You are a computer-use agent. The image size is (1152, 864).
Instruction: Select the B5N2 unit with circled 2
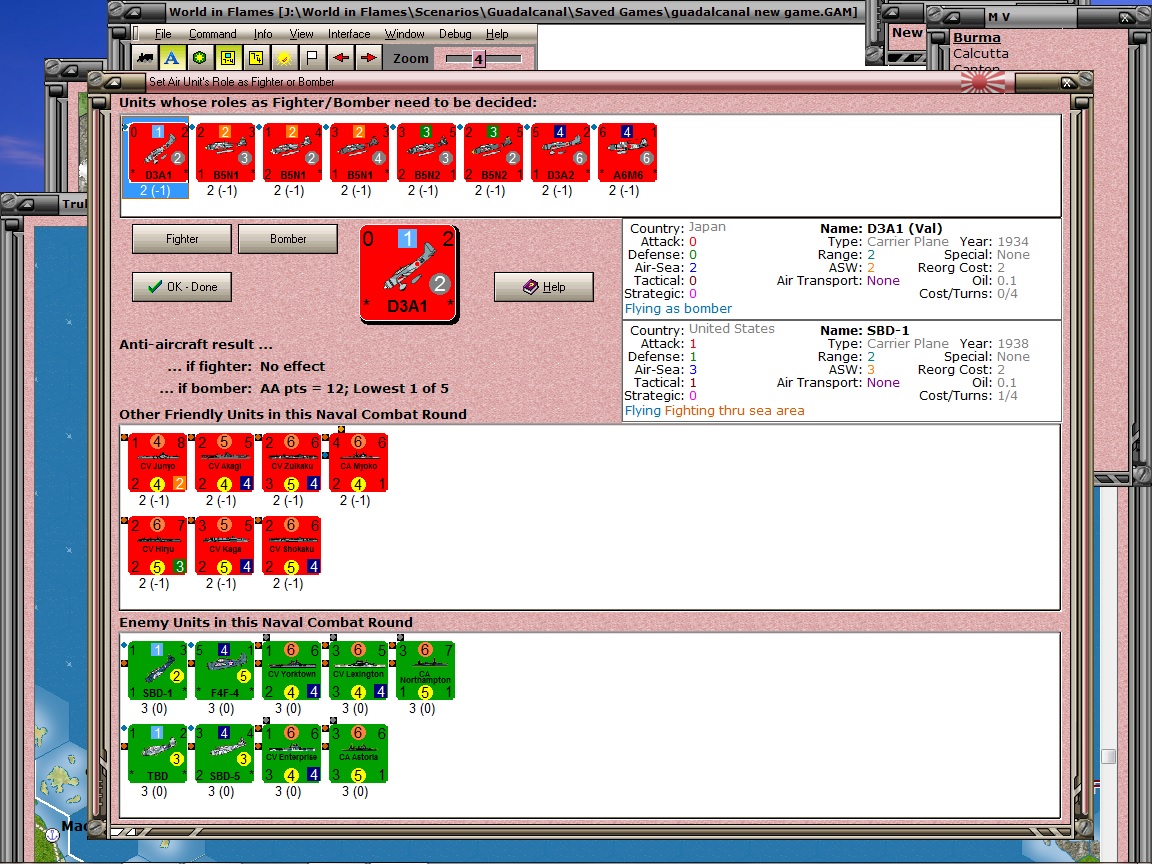[x=494, y=153]
